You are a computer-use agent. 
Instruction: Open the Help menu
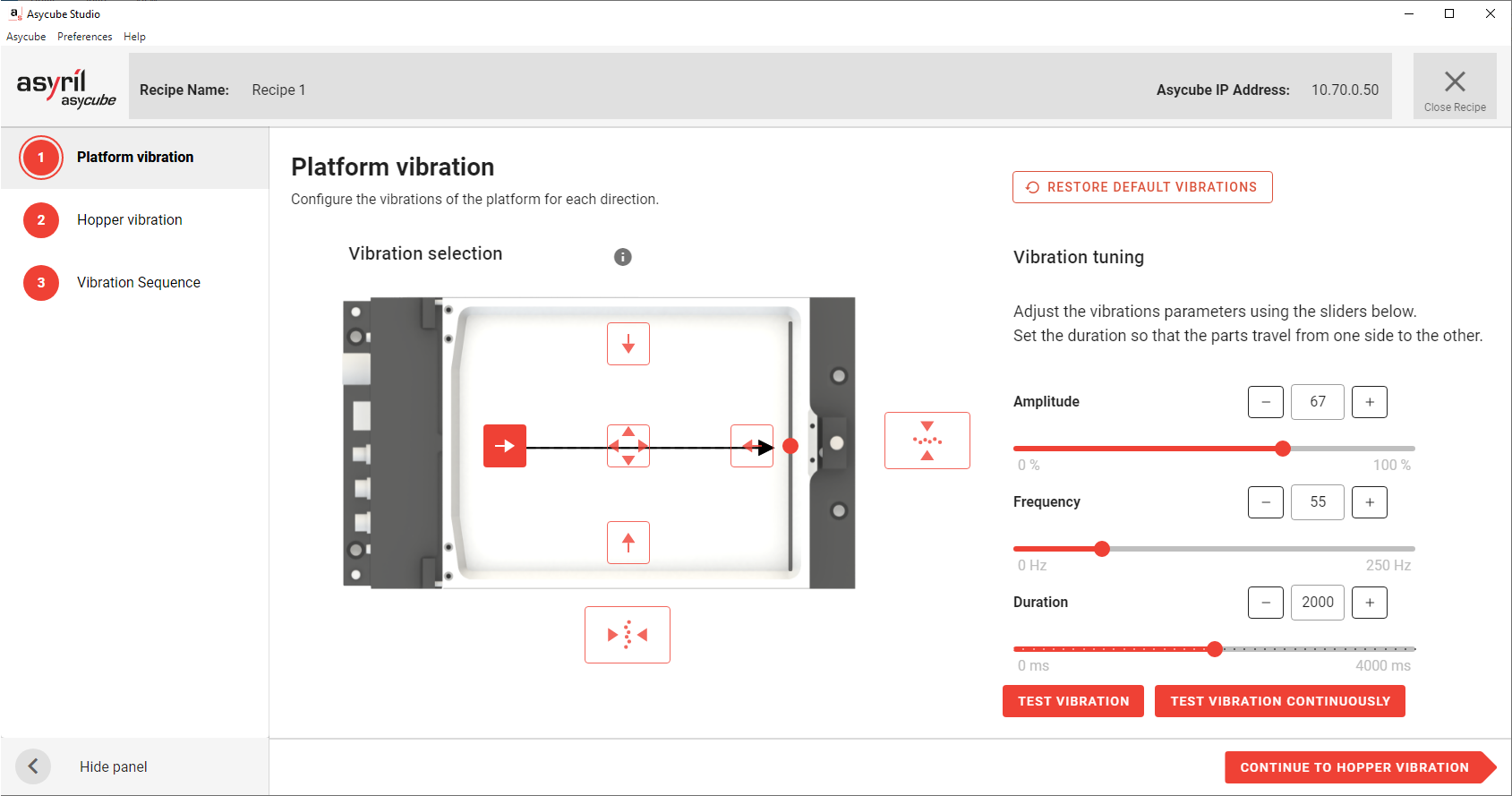[134, 37]
